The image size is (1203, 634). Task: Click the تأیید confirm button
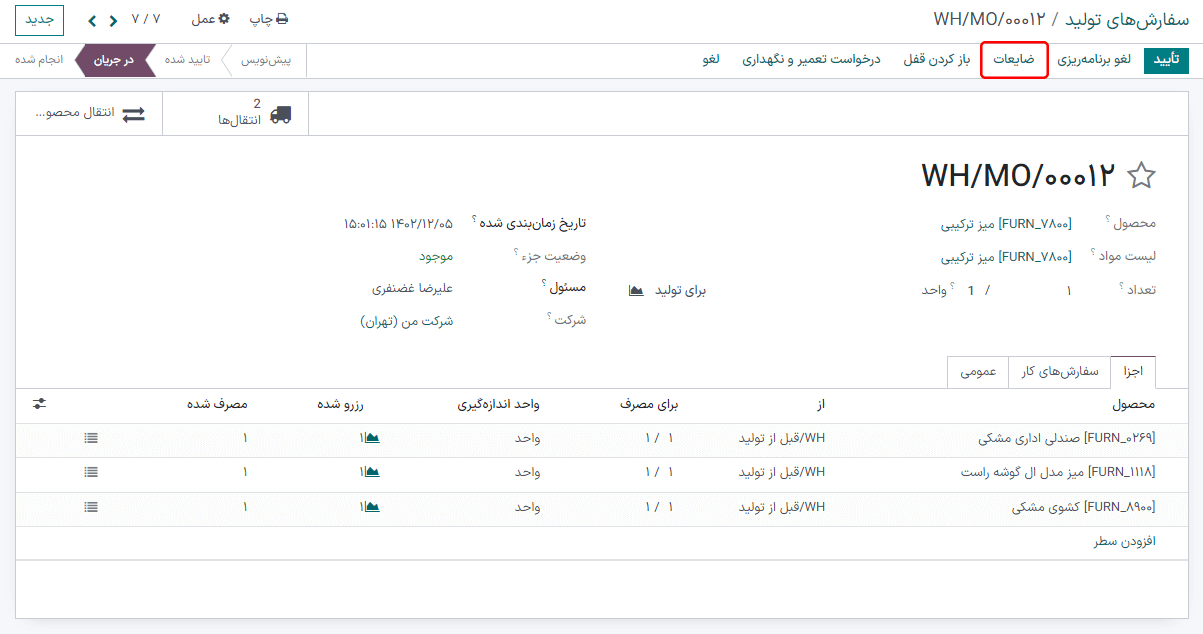click(x=1166, y=60)
